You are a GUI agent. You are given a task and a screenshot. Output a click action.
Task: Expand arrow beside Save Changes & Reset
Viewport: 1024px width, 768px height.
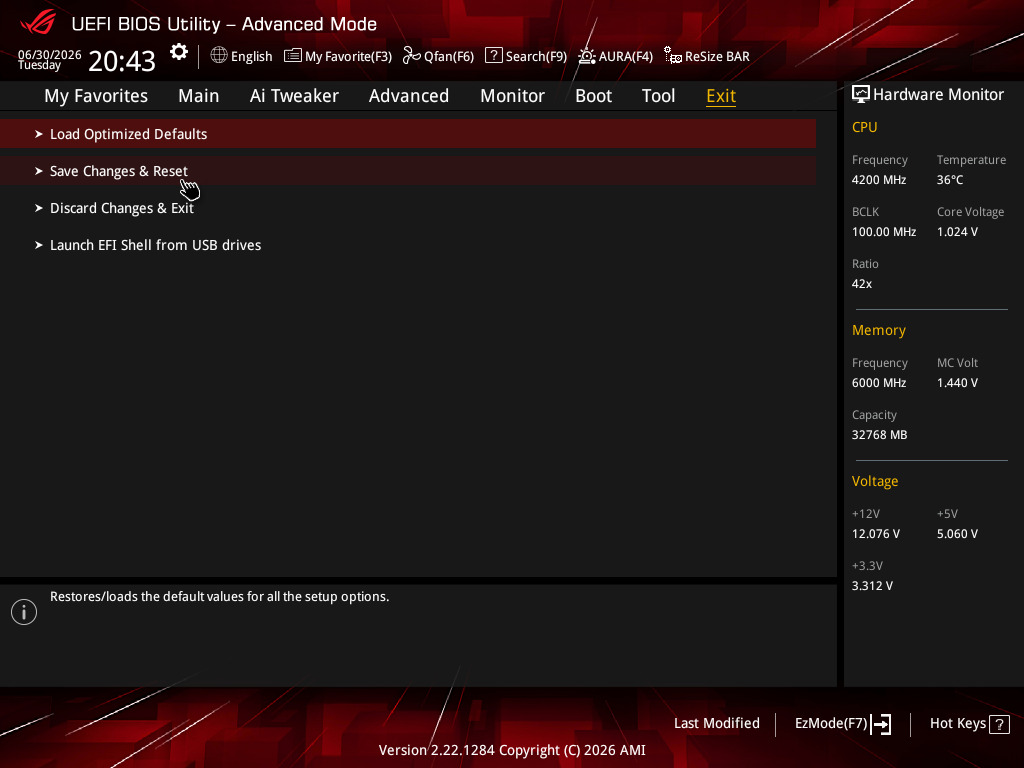point(39,171)
